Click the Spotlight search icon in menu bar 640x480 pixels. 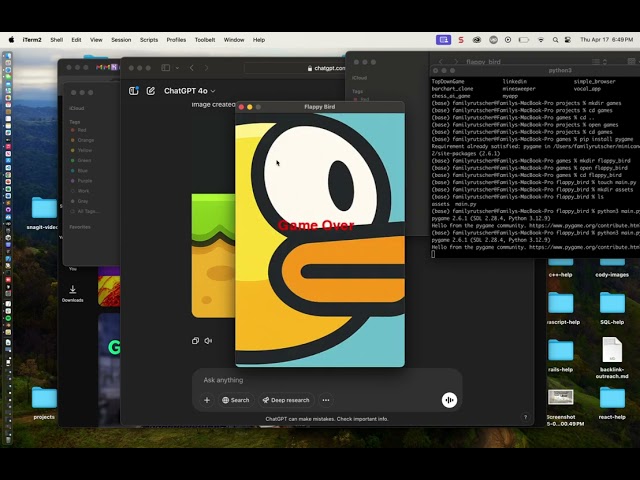click(555, 40)
